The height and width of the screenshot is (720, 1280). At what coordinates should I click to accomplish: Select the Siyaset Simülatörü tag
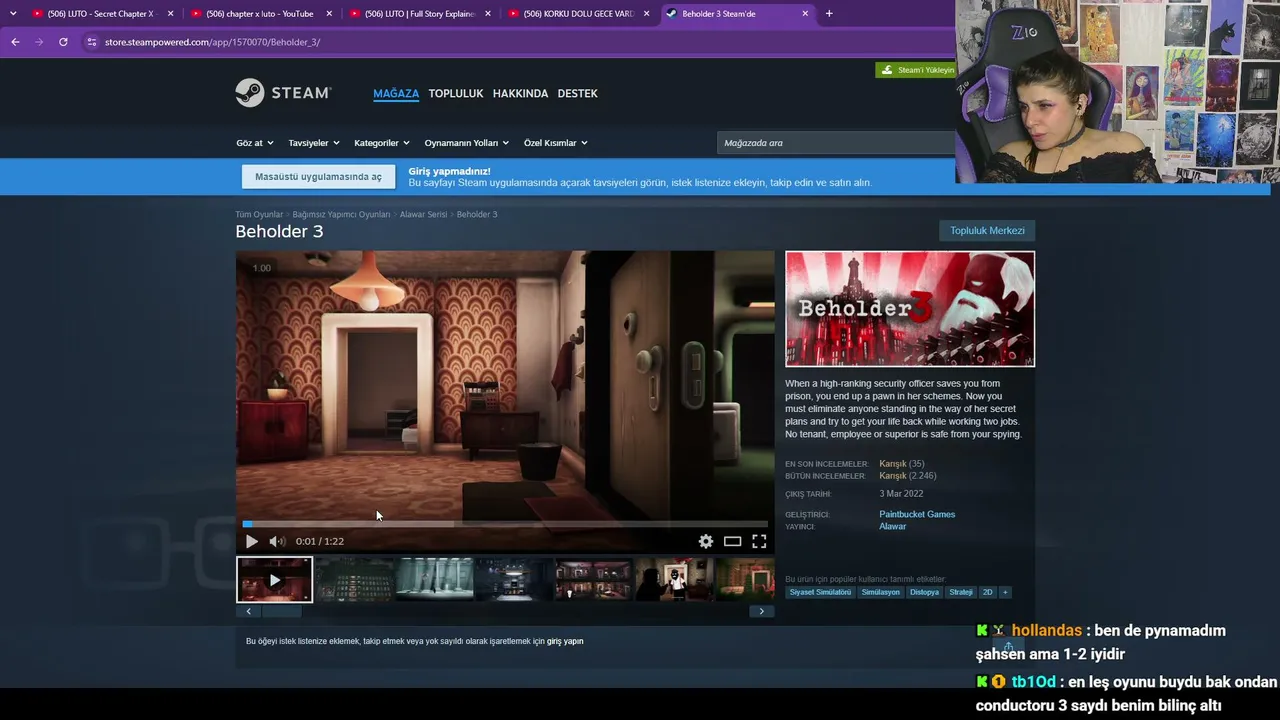(820, 592)
